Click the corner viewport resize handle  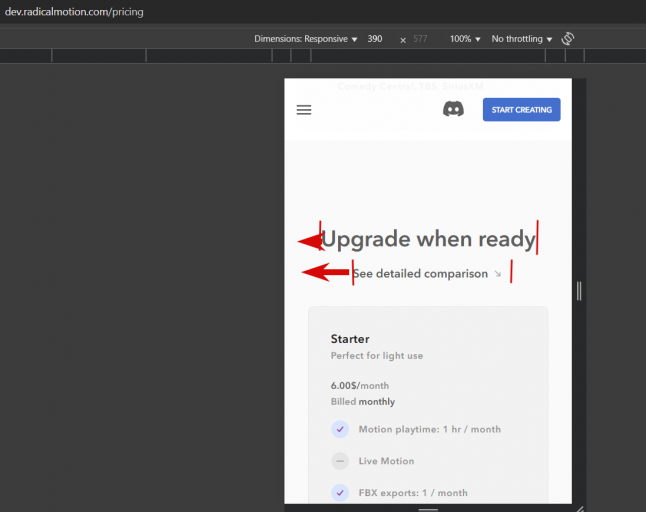click(x=580, y=509)
